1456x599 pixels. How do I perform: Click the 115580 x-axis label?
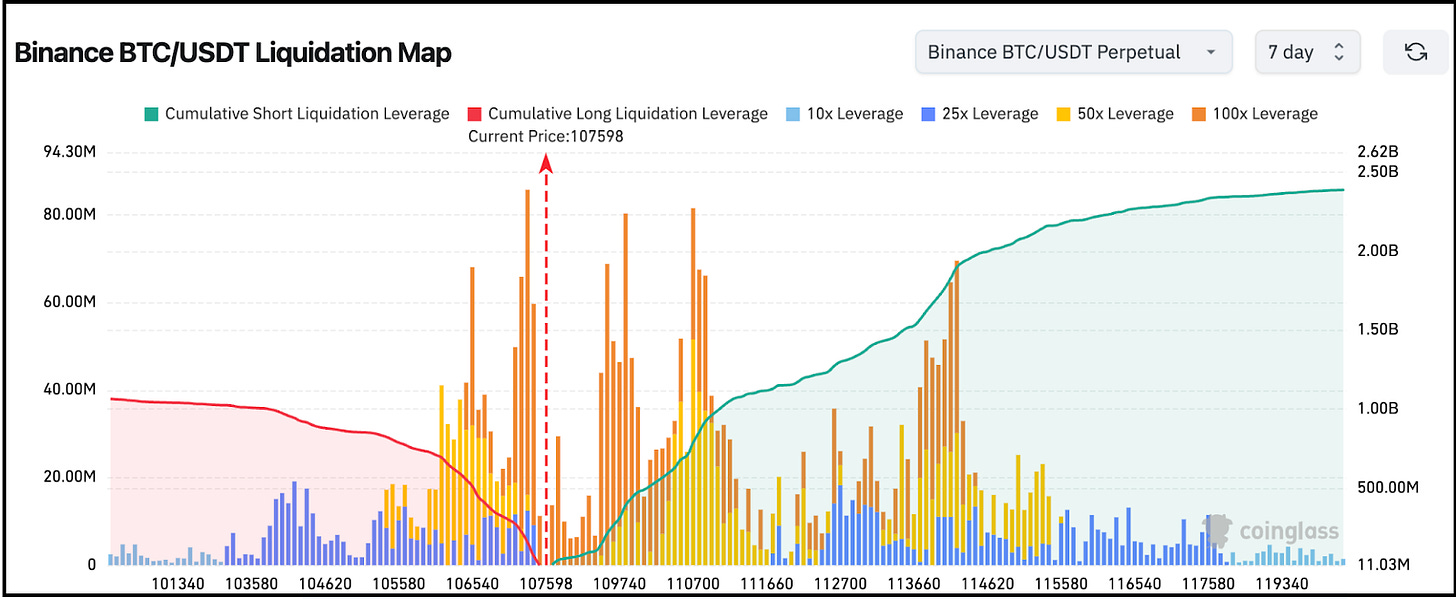pos(1063,582)
